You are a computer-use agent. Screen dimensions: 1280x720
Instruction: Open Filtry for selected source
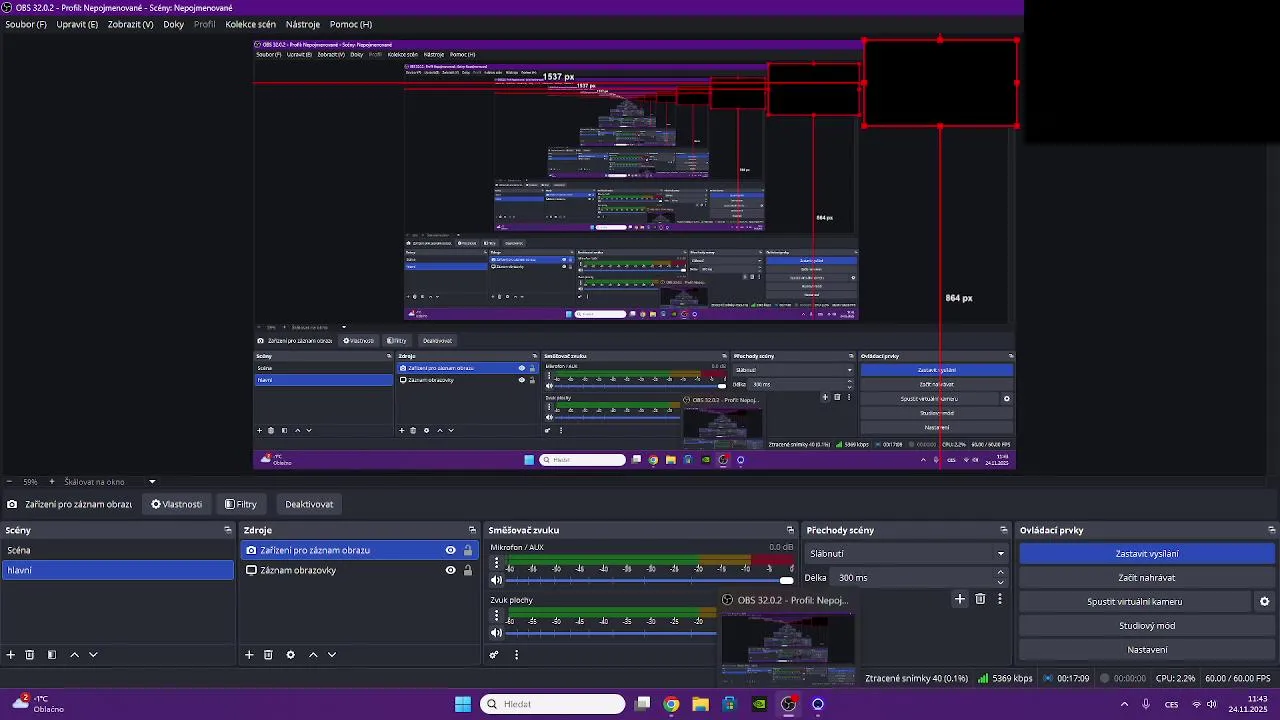point(241,504)
